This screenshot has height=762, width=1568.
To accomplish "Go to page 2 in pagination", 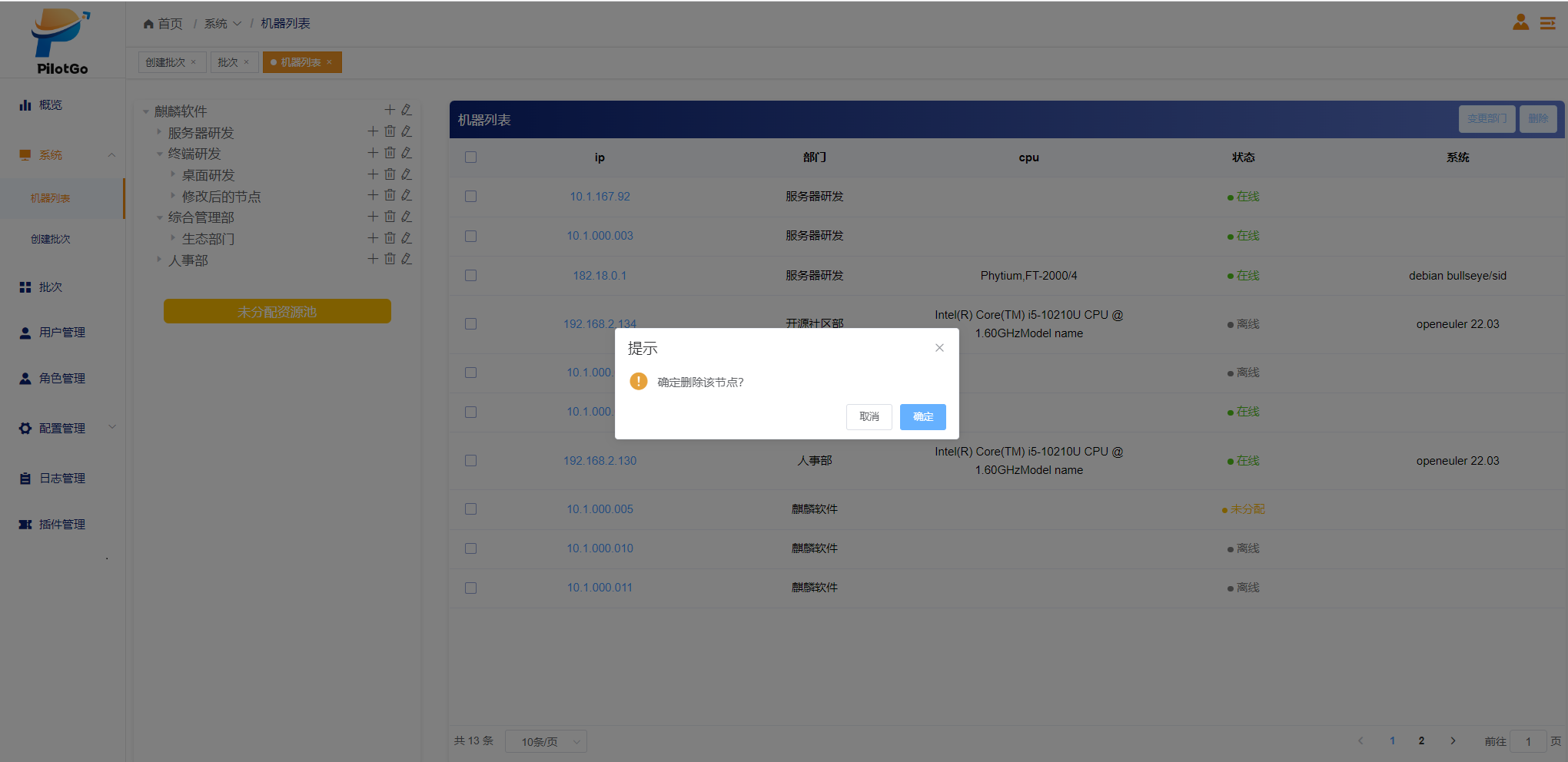I will coord(1421,740).
